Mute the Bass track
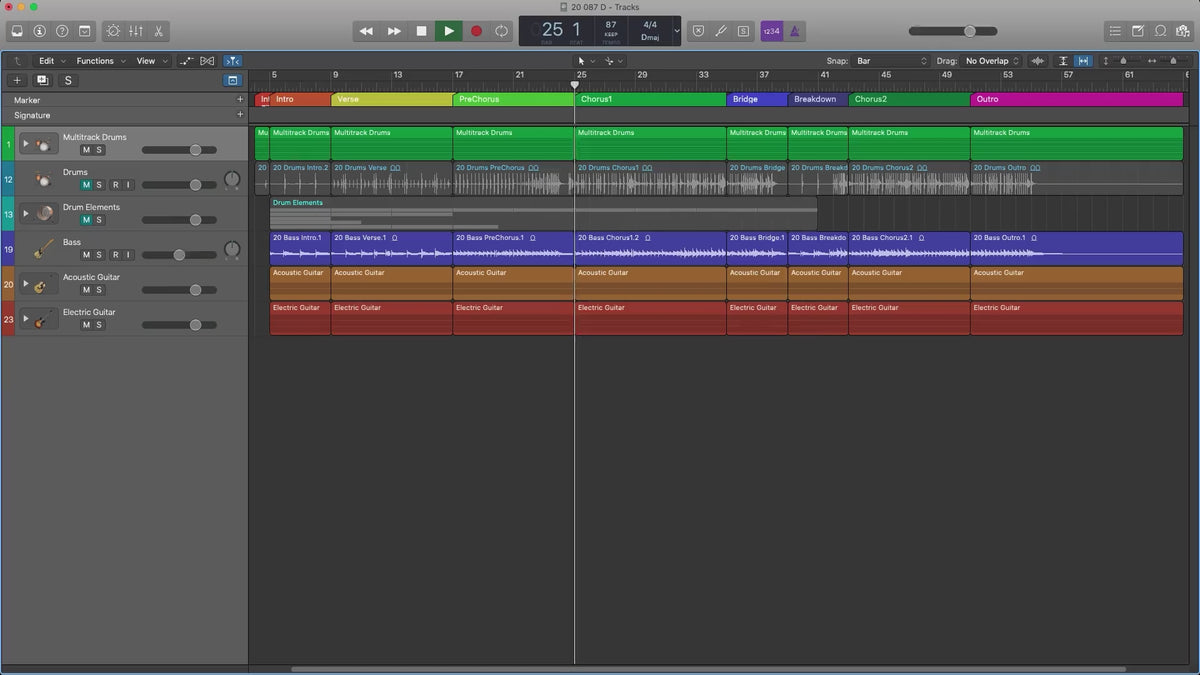The height and width of the screenshot is (675, 1200). coord(86,255)
